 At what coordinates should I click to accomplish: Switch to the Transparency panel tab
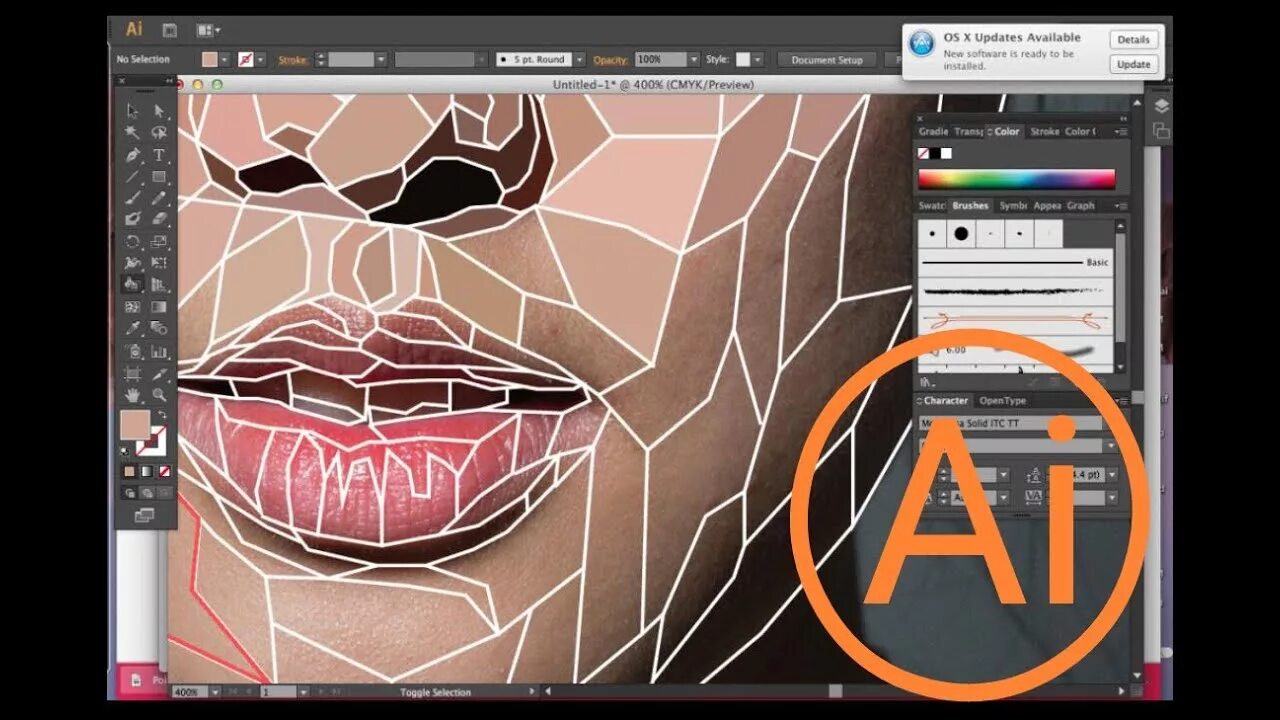[968, 131]
